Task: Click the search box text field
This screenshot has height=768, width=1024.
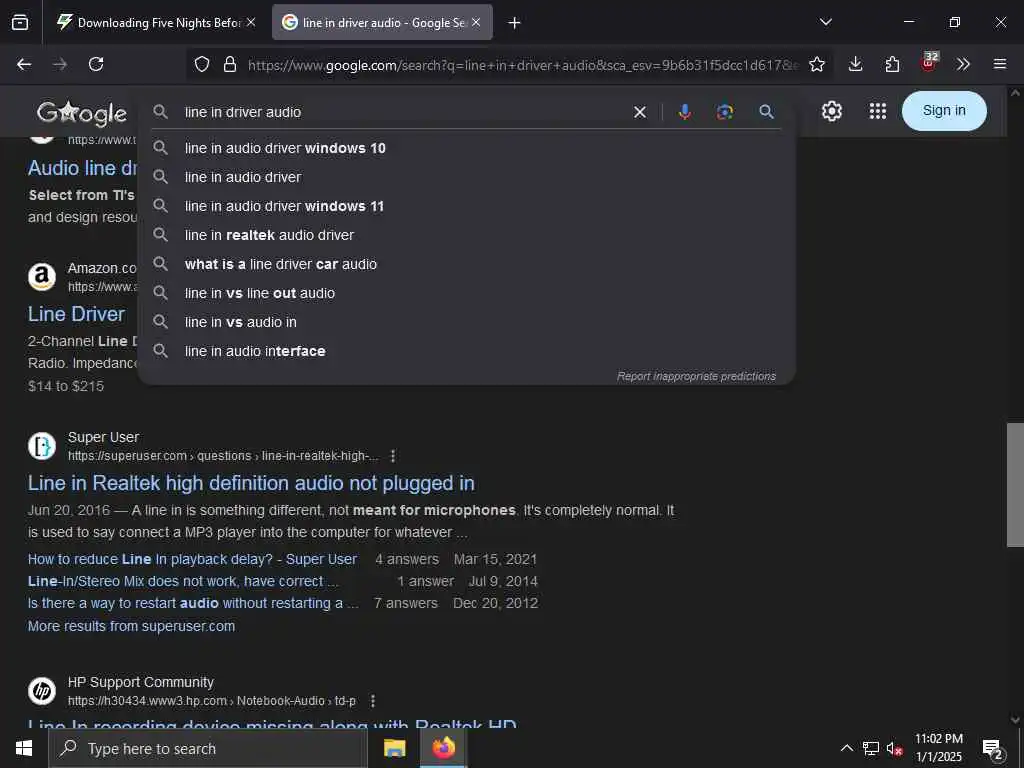Action: pos(405,112)
